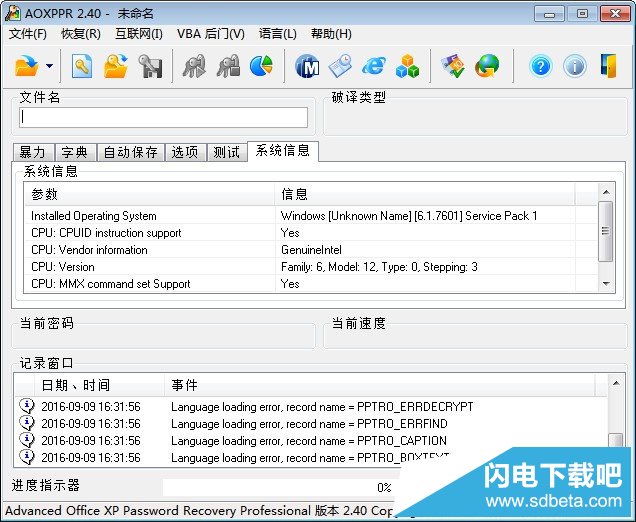Screen dimensions: 636x522
Task: Switch to the 测试 tab
Action: (227, 153)
